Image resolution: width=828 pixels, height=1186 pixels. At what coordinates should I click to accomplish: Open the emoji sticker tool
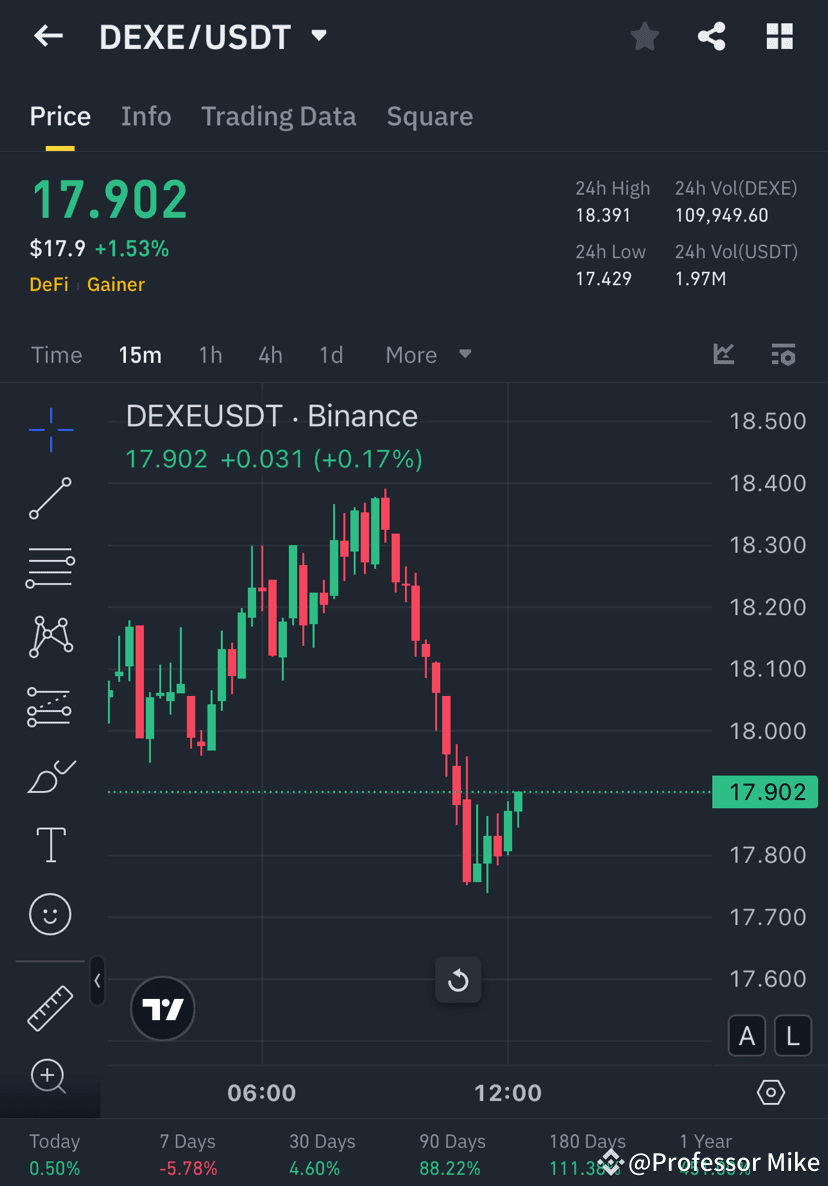coord(50,914)
